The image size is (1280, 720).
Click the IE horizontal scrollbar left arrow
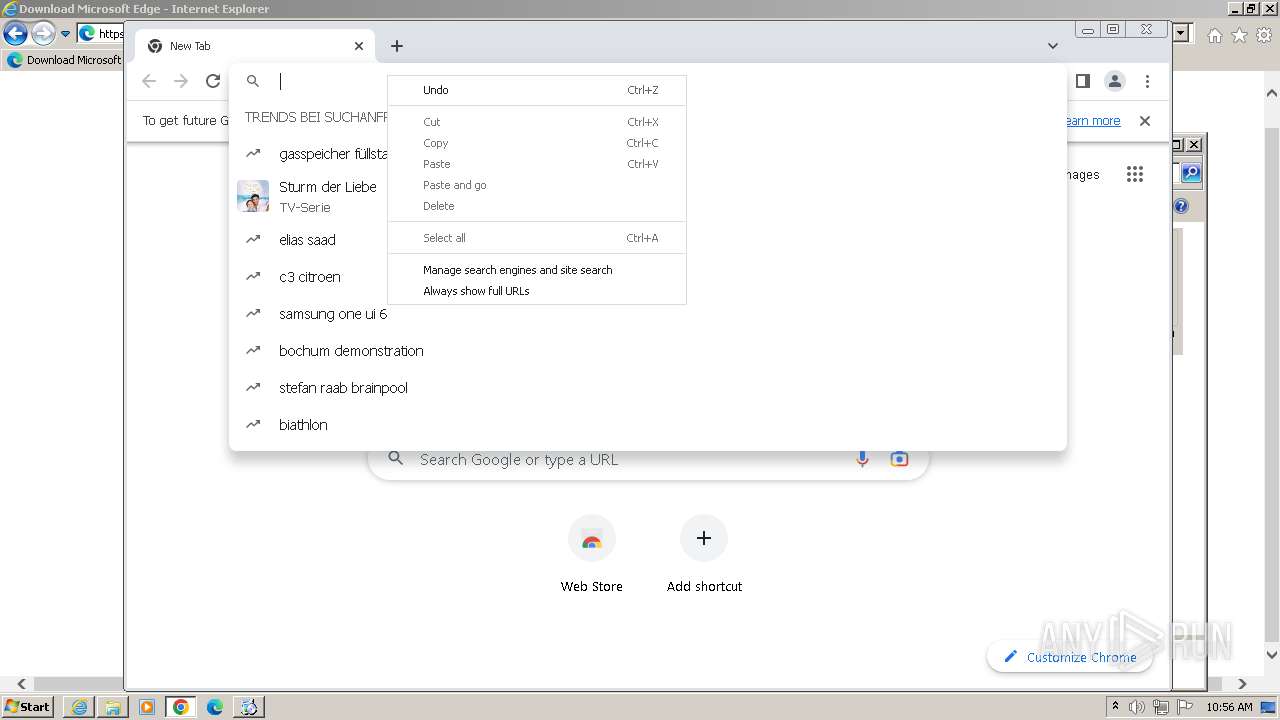point(21,684)
